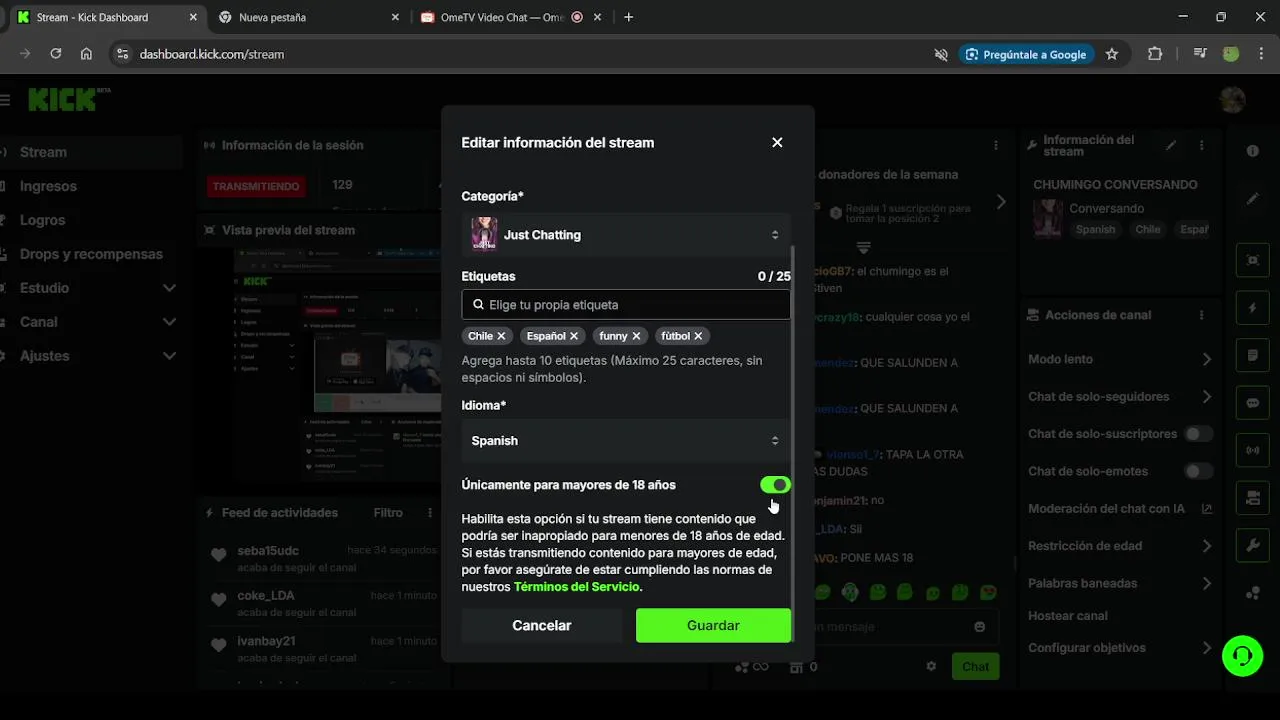1280x720 pixels.
Task: Open Moderación del chat con IA link
Action: point(1120,509)
